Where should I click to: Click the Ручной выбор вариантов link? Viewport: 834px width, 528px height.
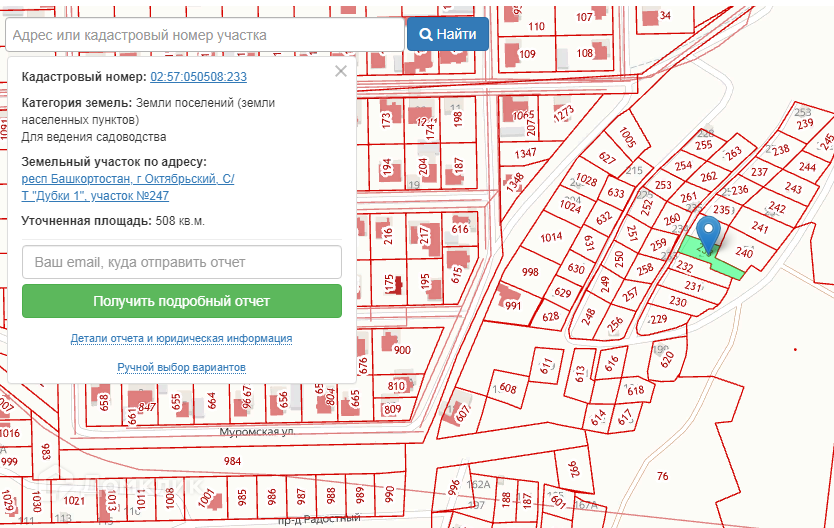181,368
